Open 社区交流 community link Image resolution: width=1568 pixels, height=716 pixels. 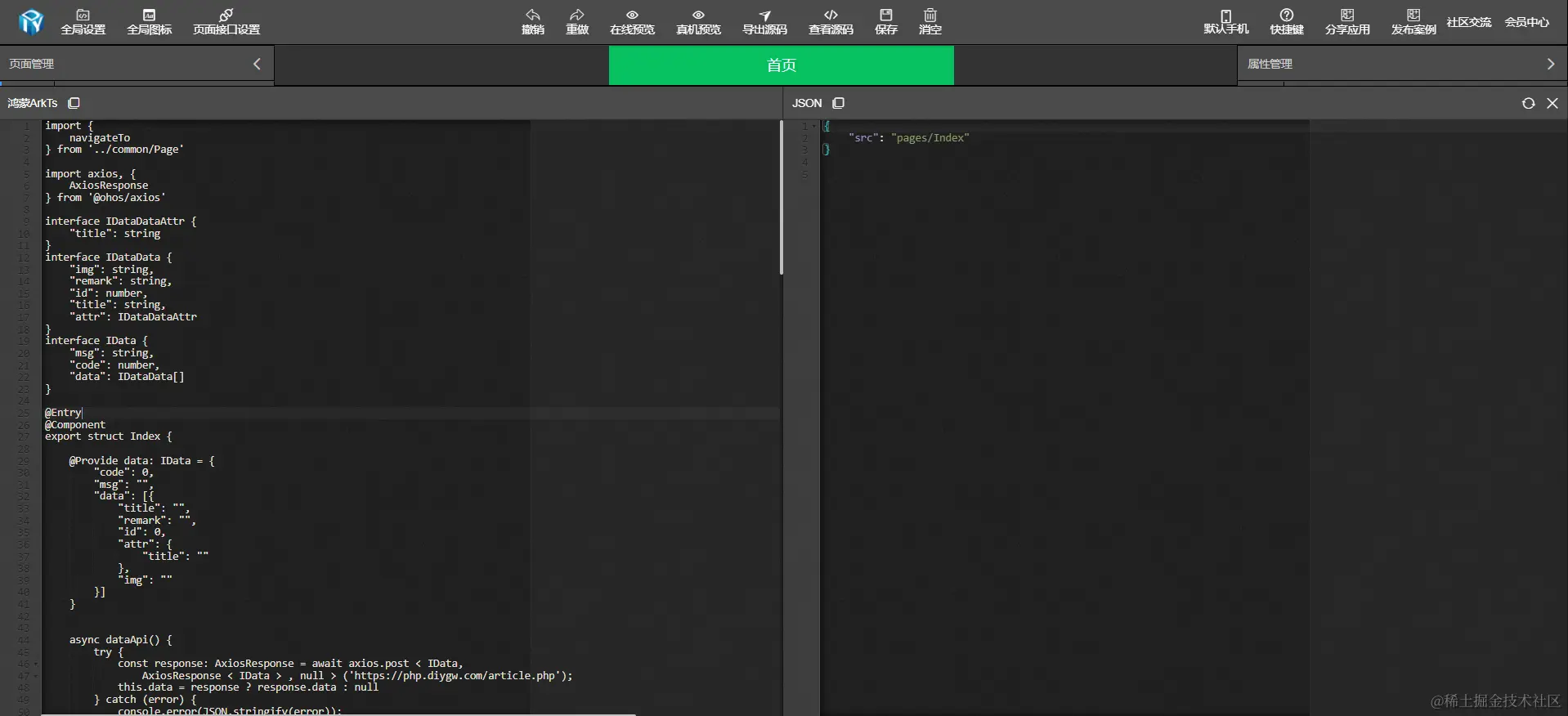coord(1469,22)
